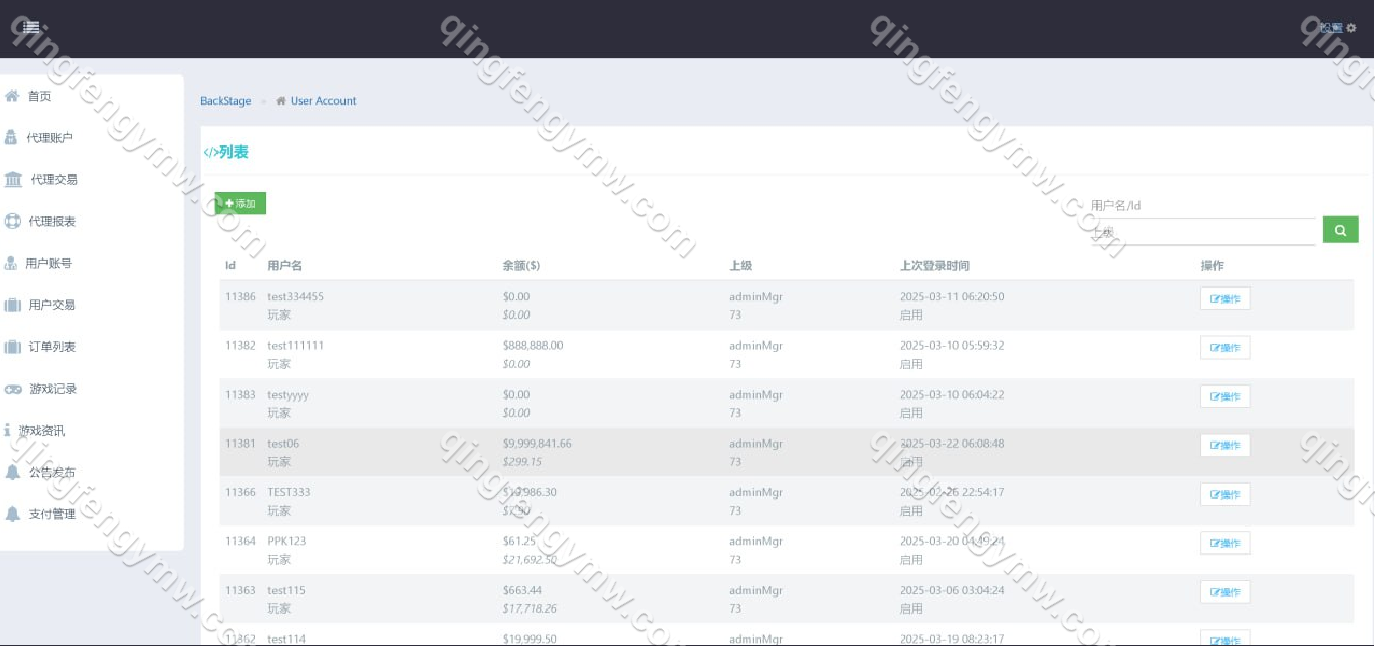Image resolution: width=1375 pixels, height=646 pixels.
Task: Click 操作 for user PPK123
Action: coord(1225,543)
